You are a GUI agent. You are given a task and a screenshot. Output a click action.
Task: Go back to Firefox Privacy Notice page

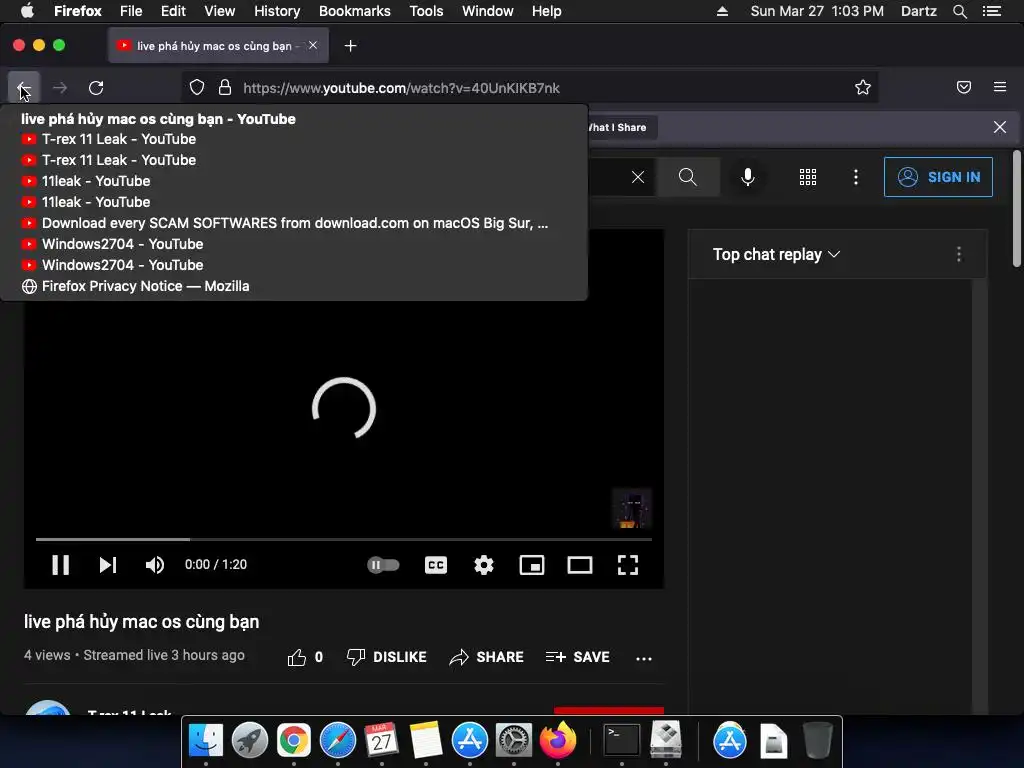(294, 286)
